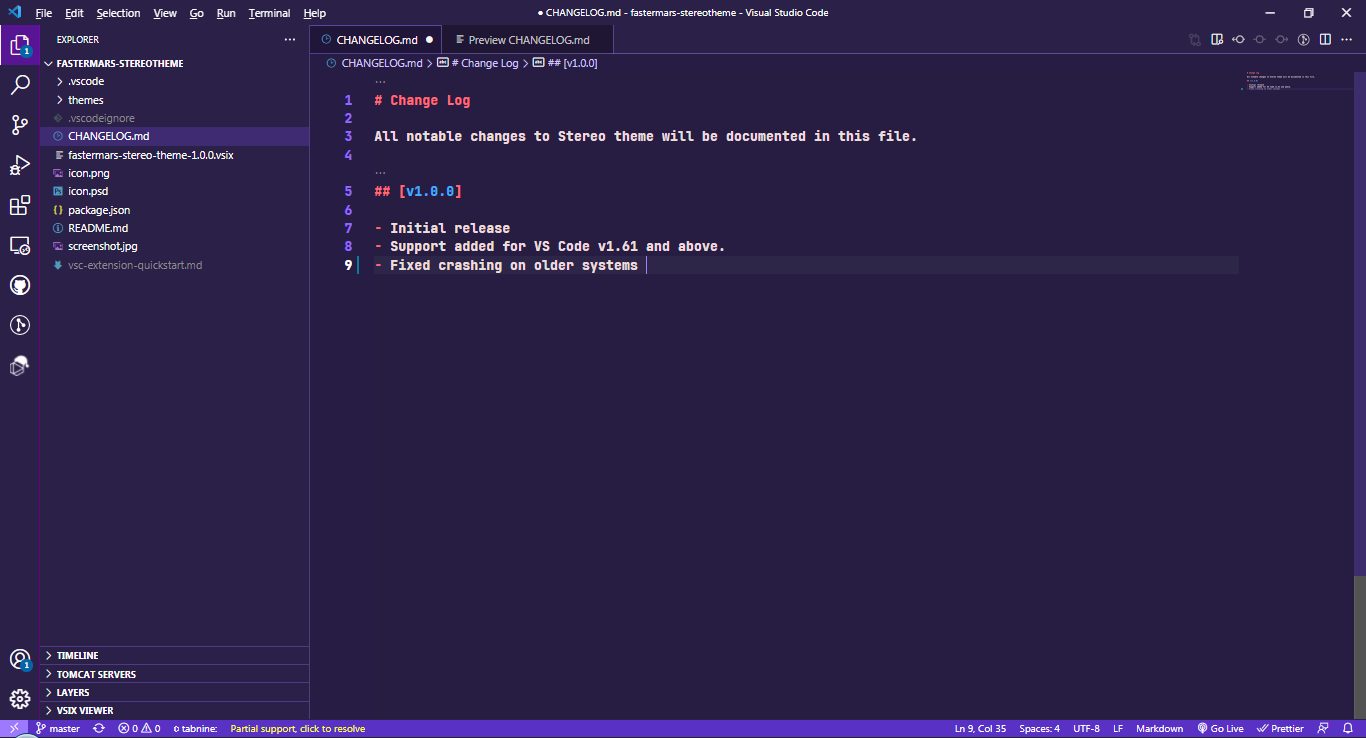The image size is (1366, 738).
Task: Select package.json in the Explorer
Action: tap(97, 209)
